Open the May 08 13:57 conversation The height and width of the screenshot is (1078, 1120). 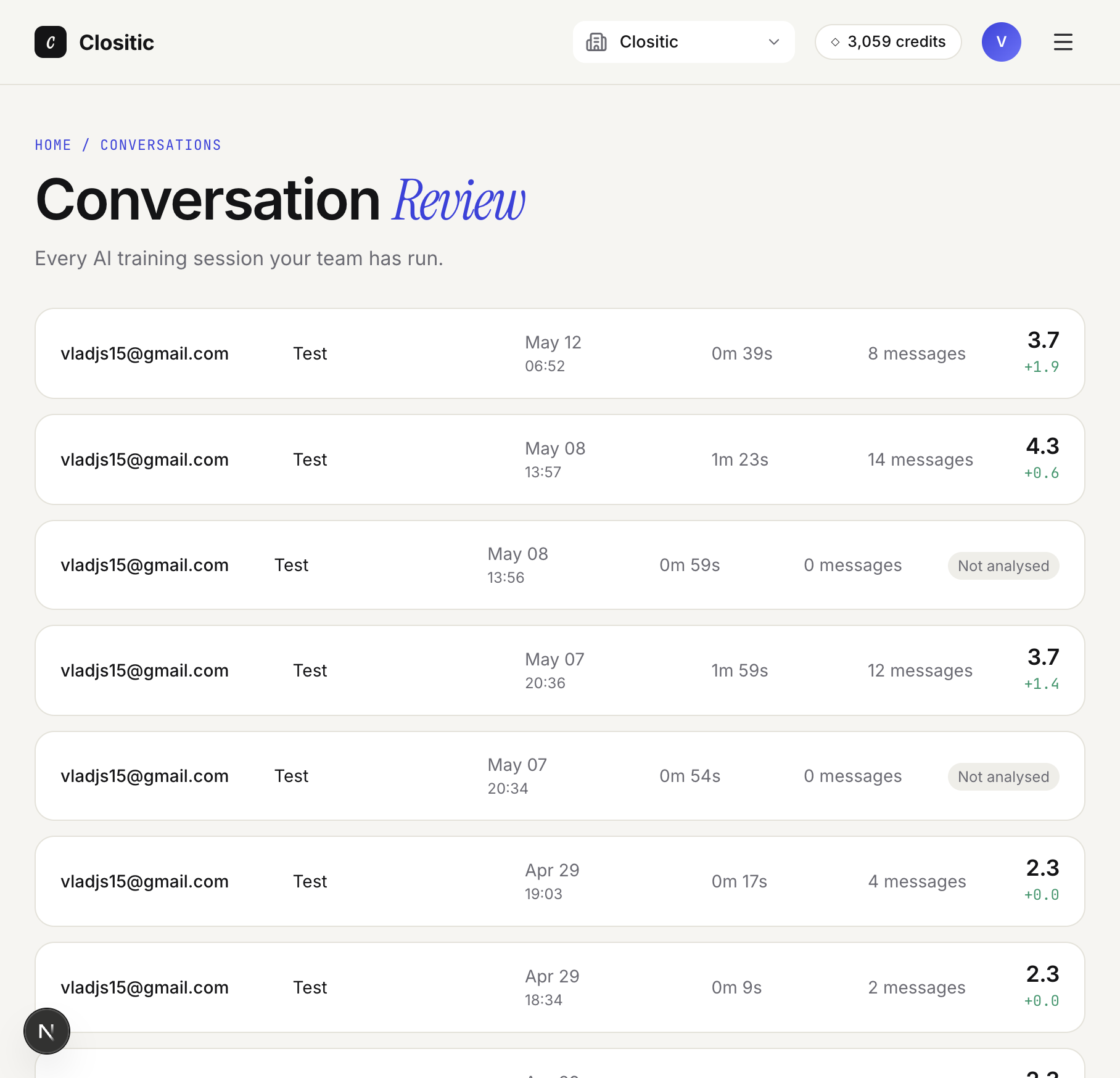(x=560, y=459)
